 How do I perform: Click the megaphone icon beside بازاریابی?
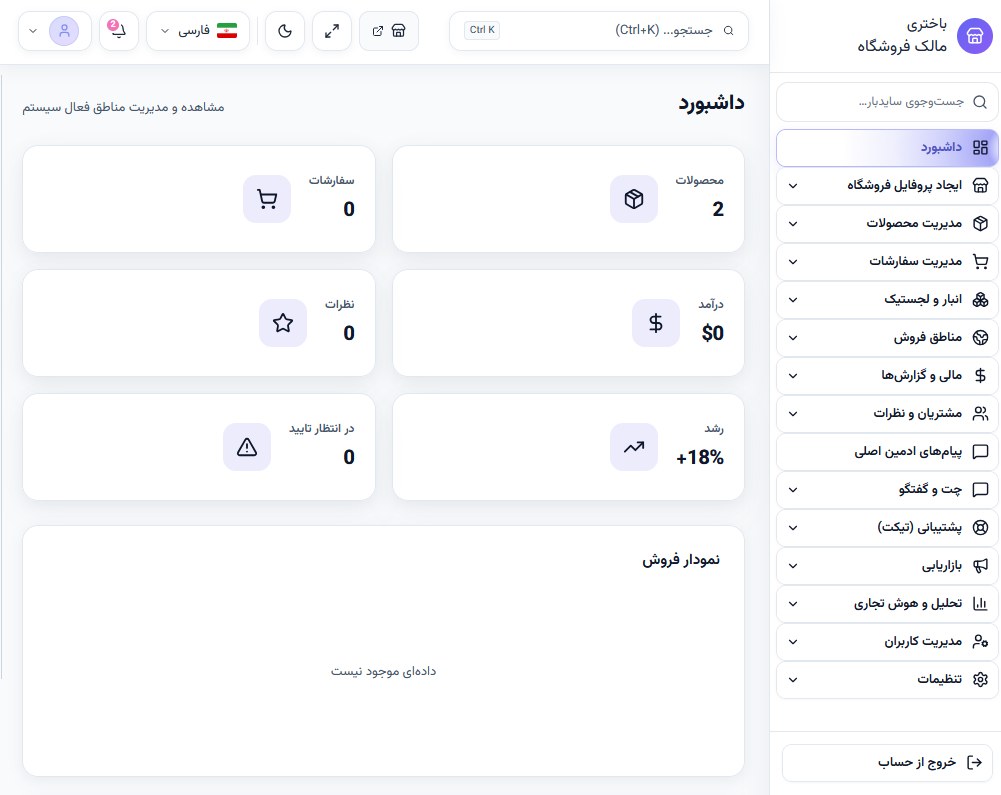tap(980, 566)
